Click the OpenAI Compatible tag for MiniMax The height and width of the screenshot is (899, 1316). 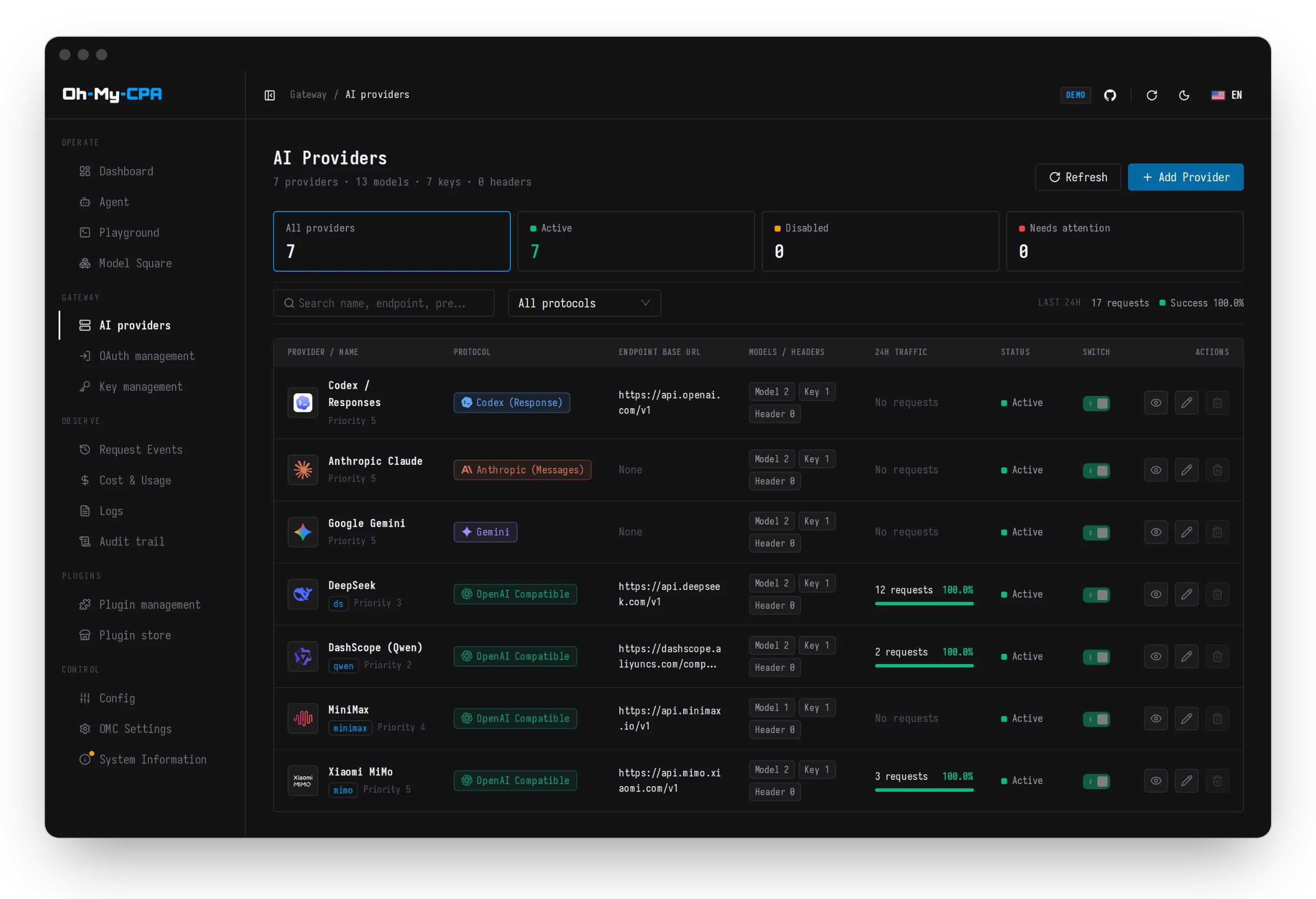click(x=515, y=718)
